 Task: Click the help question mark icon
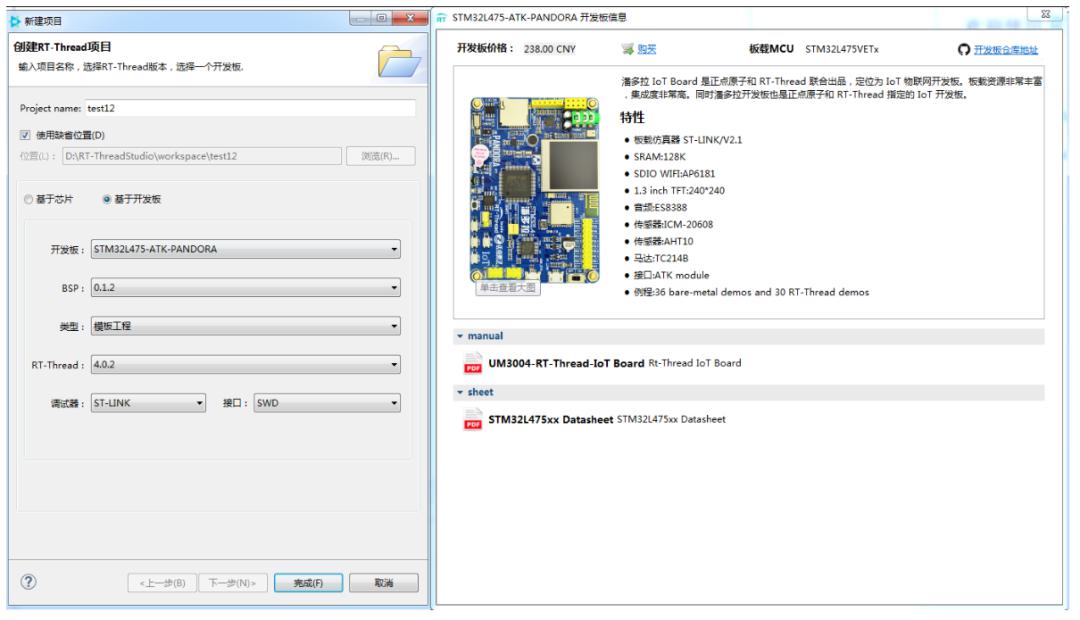(x=28, y=582)
